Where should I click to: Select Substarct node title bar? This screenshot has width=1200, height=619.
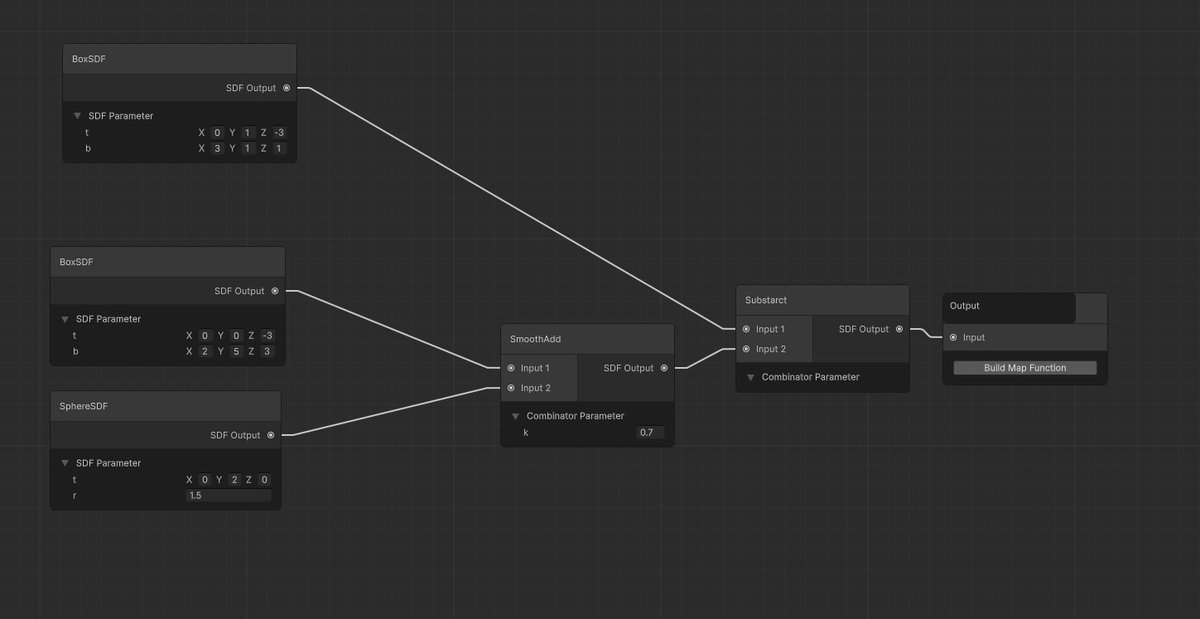(822, 300)
